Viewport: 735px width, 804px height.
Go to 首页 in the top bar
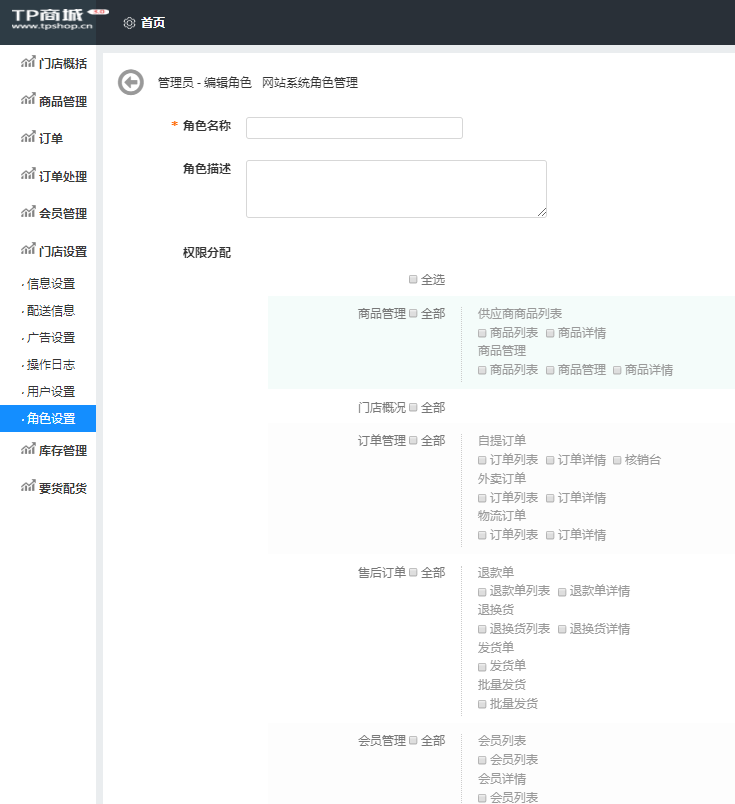coord(153,23)
